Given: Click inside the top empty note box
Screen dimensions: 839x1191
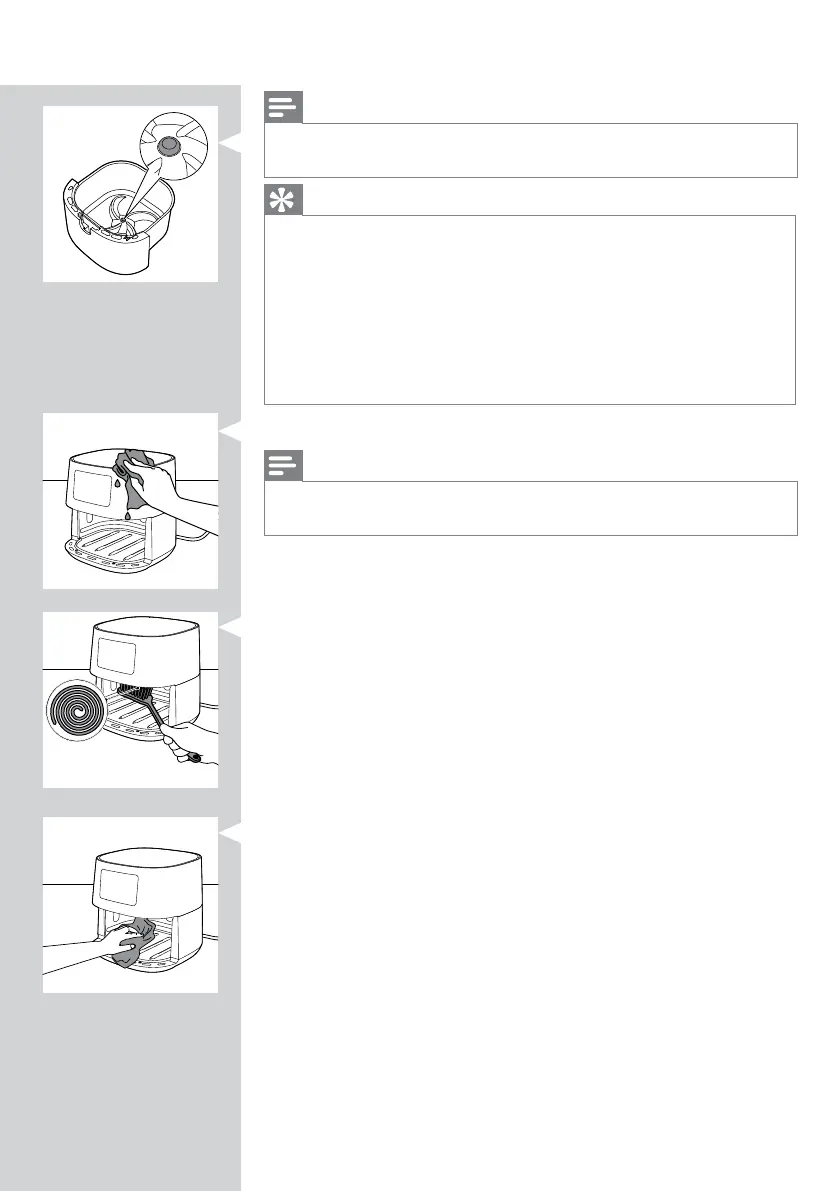Looking at the screenshot, I should pyautogui.click(x=531, y=150).
